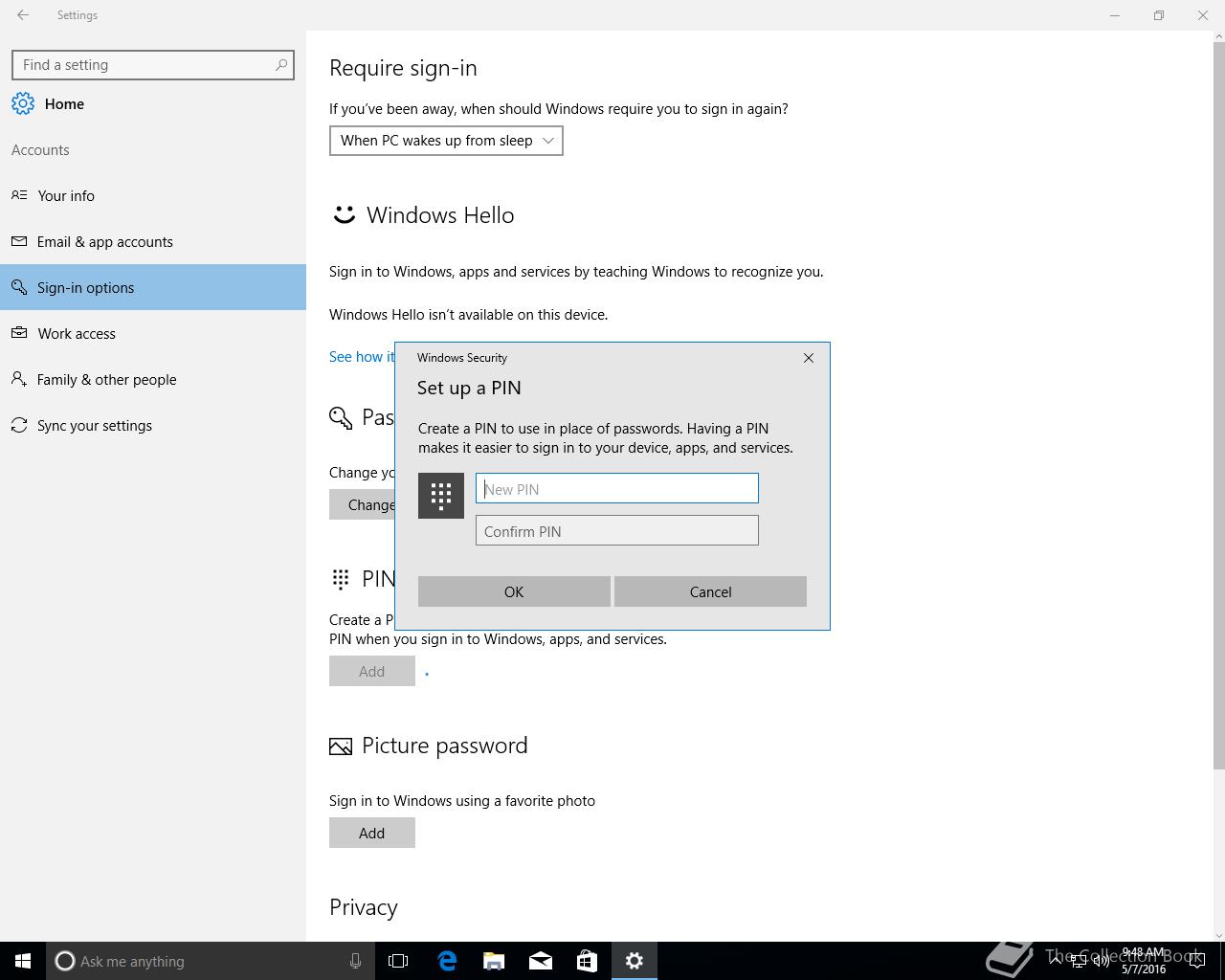Click the New PIN field
Viewport: 1225px width, 980px height.
617,488
